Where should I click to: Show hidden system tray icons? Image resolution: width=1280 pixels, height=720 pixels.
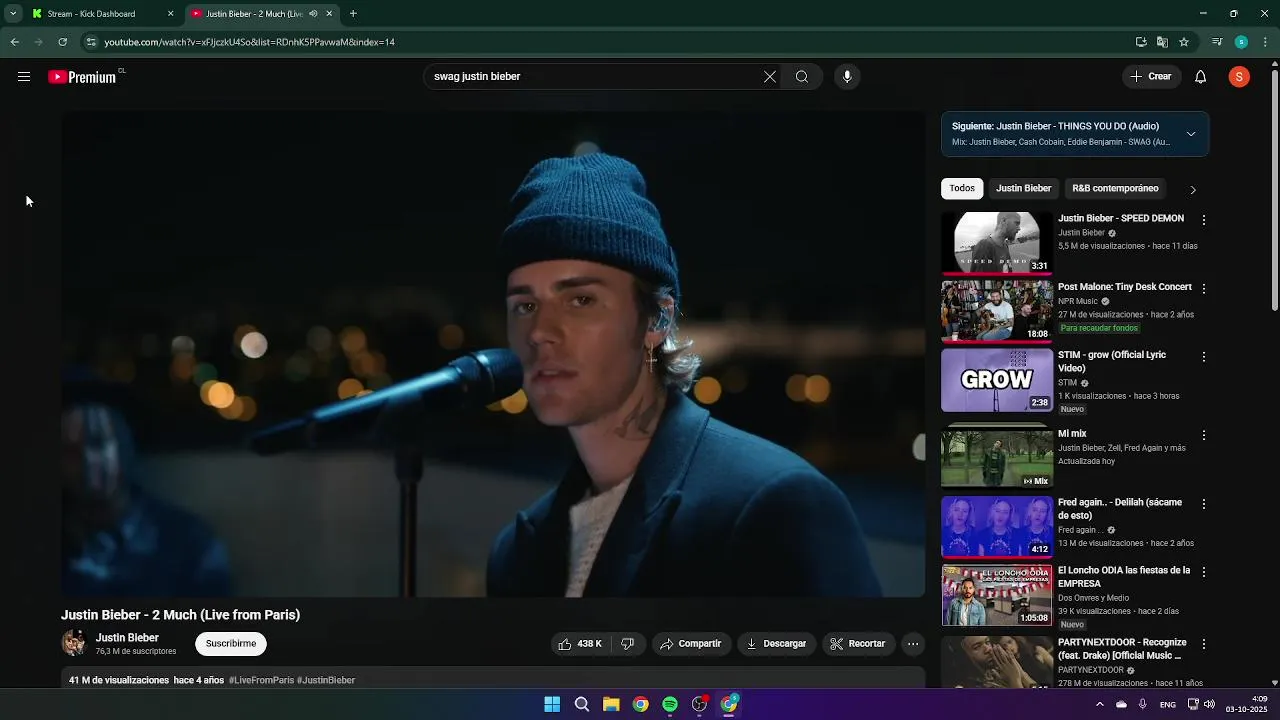pyautogui.click(x=1099, y=704)
